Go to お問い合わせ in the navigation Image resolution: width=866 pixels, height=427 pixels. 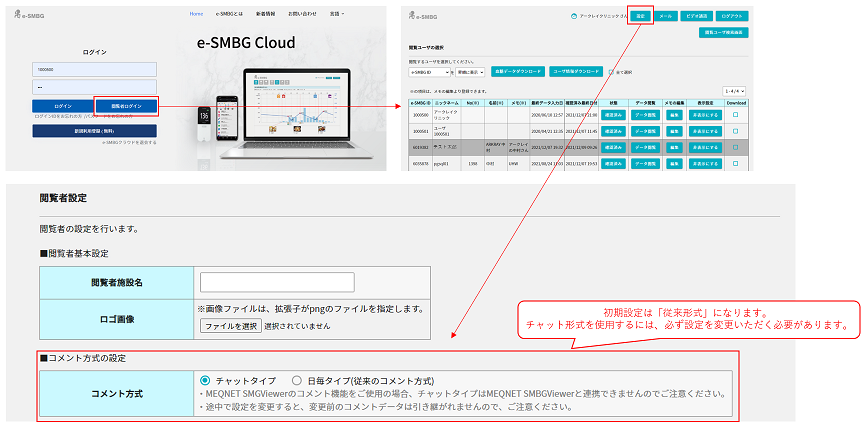tap(300, 14)
